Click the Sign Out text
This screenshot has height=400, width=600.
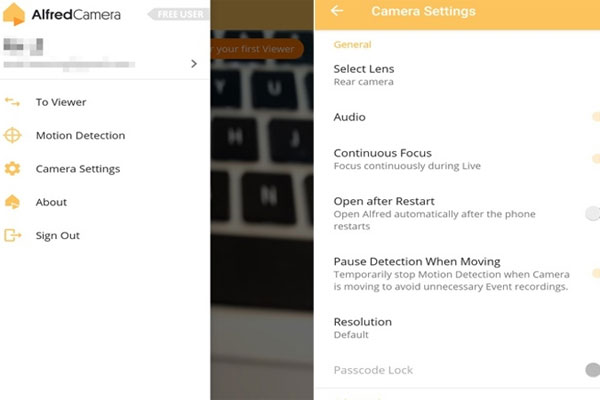58,235
